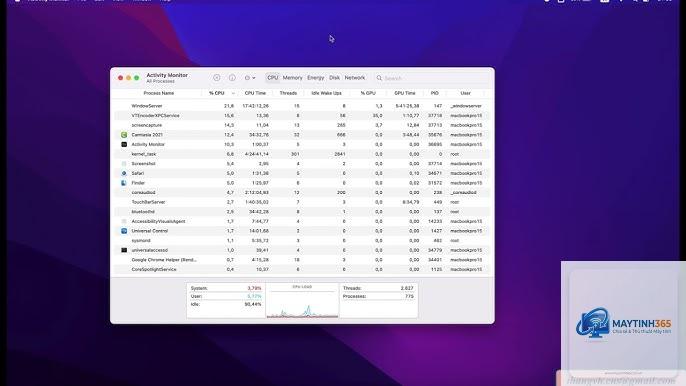The height and width of the screenshot is (386, 686).
Task: Click the 35,0 % GPU value
Action: (378, 116)
